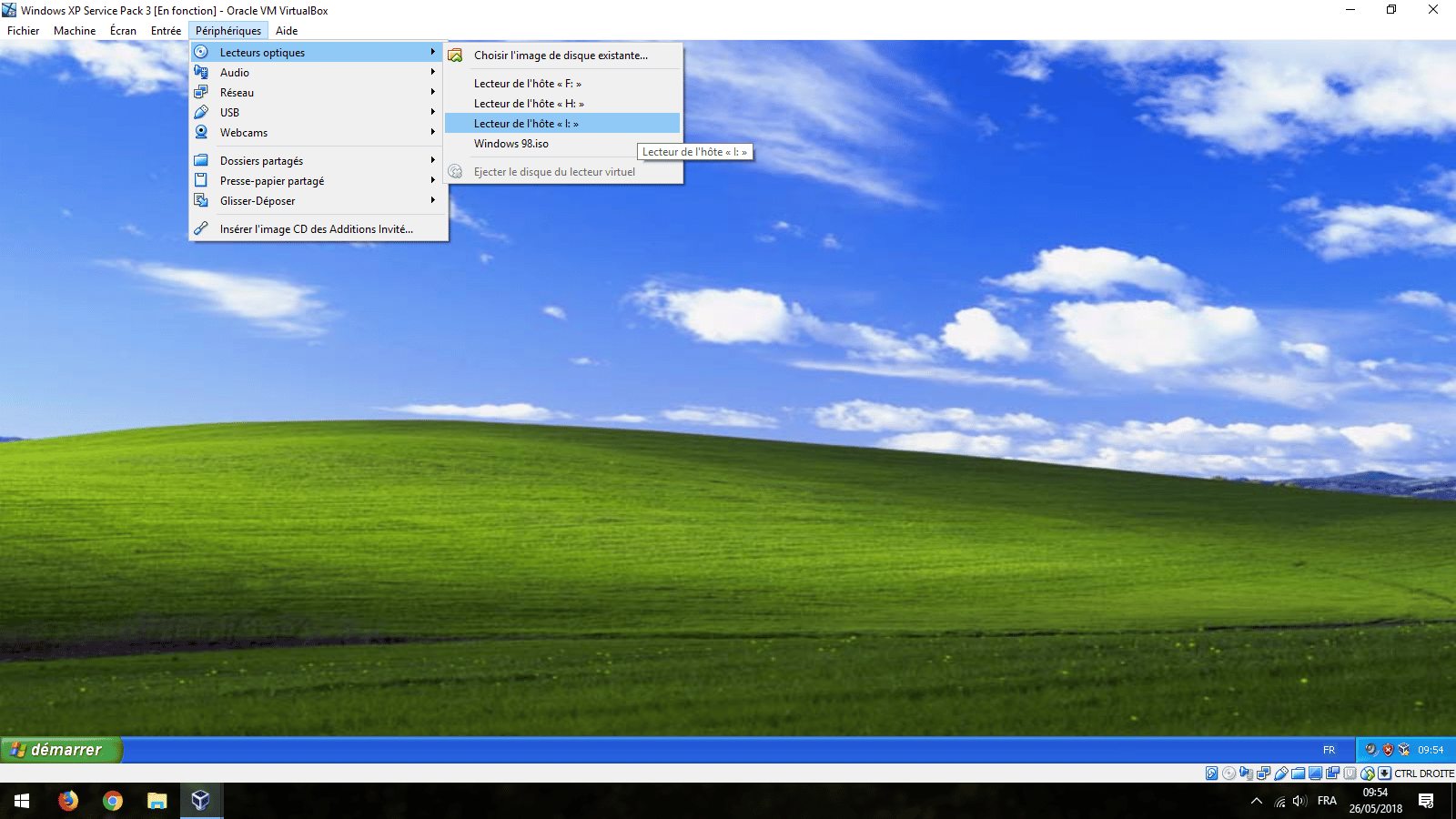Click the network status bar indicator

1263,773
